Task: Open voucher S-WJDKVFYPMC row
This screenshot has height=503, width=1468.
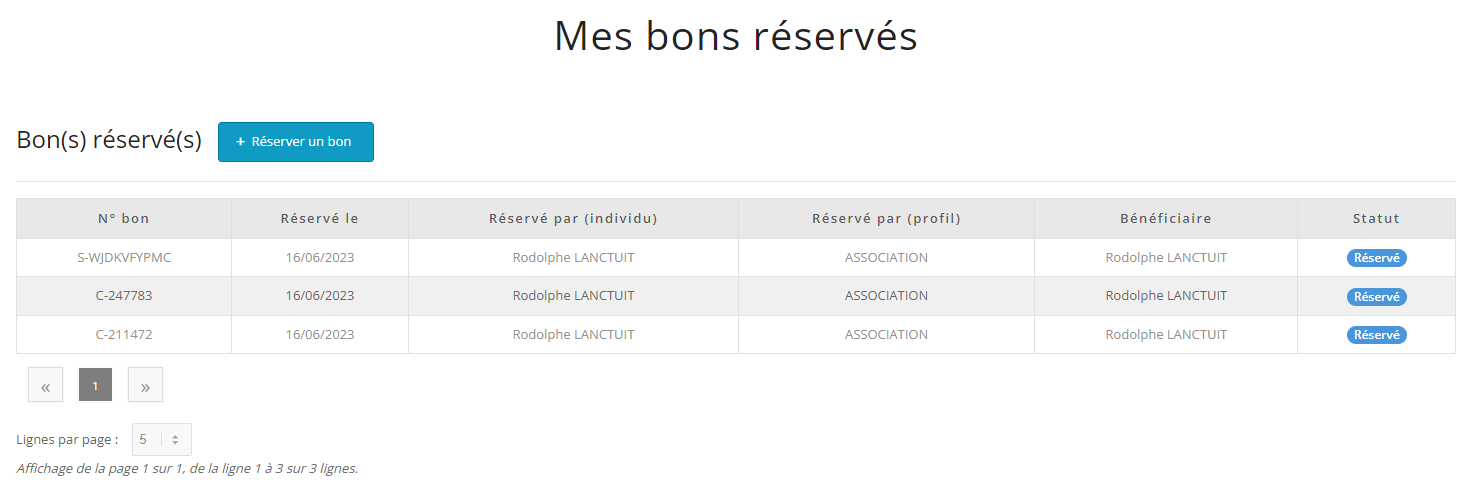Action: pyautogui.click(x=124, y=257)
